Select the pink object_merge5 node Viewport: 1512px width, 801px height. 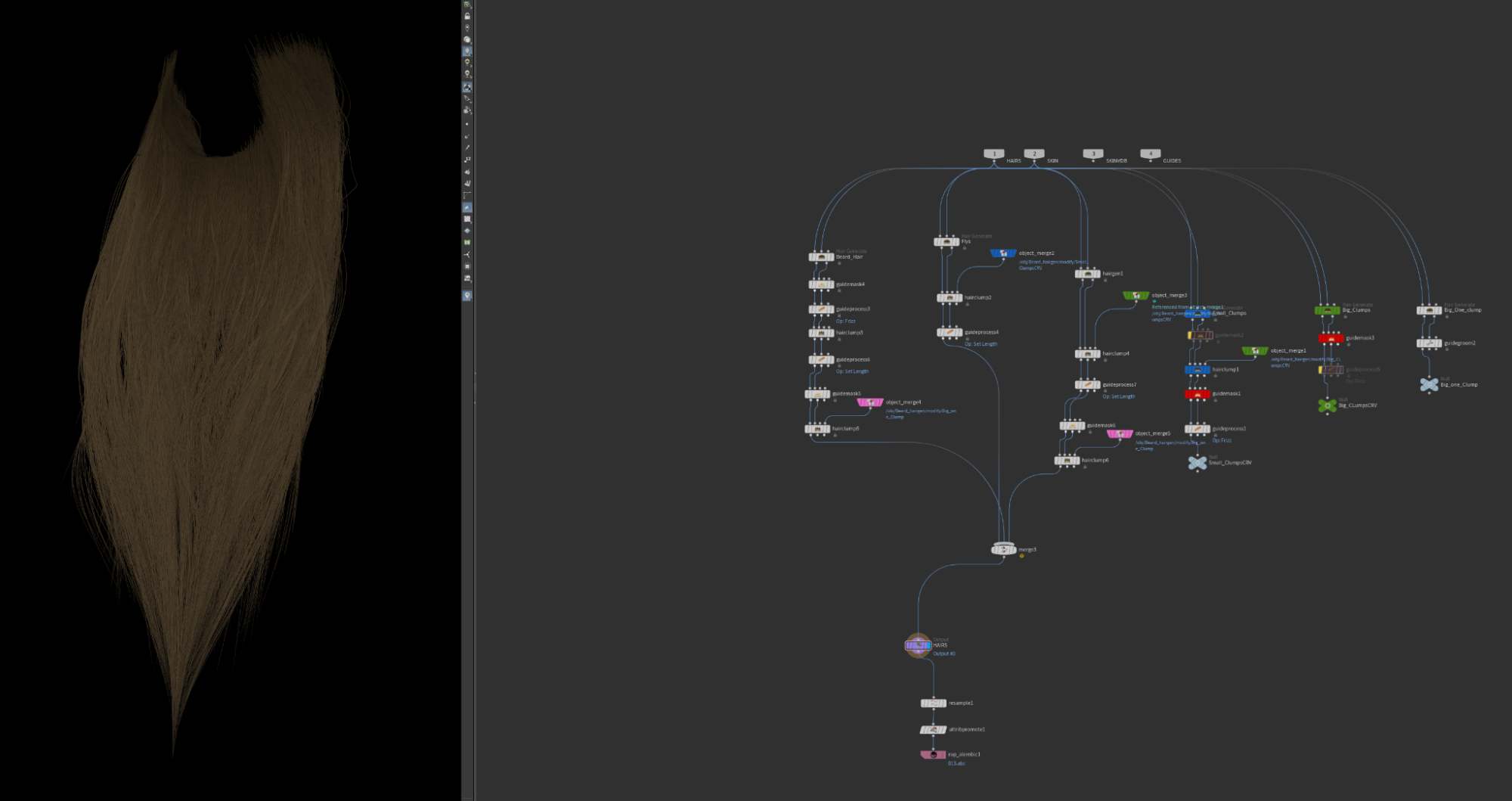(x=1120, y=434)
